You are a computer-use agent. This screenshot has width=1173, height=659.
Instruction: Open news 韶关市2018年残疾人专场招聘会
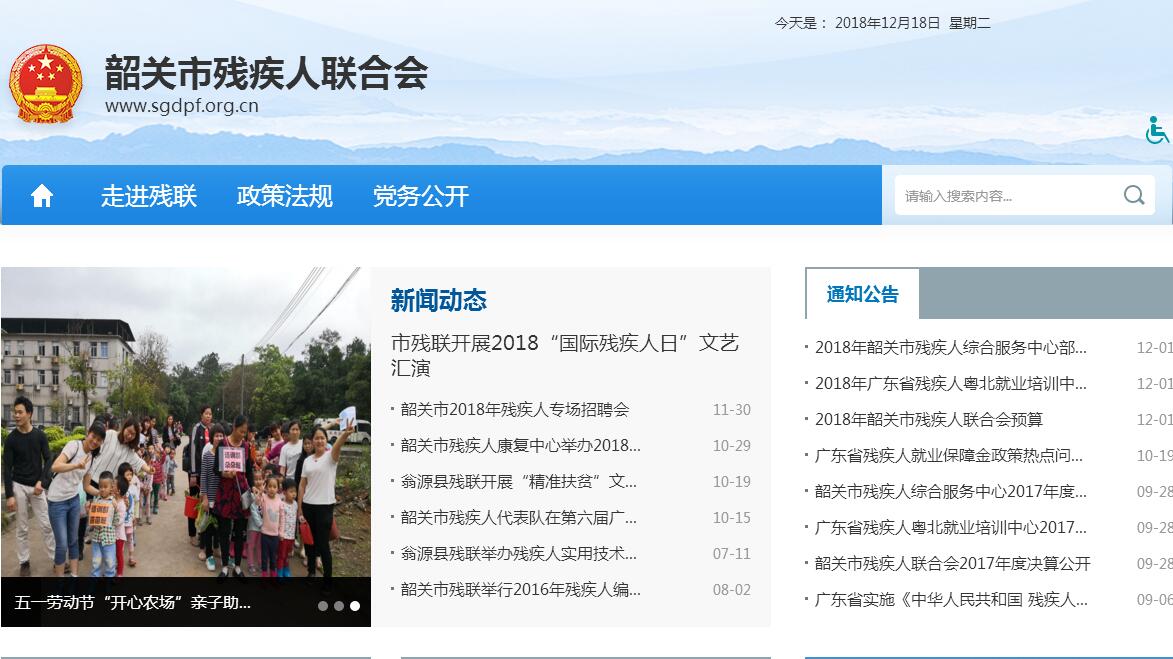[515, 410]
